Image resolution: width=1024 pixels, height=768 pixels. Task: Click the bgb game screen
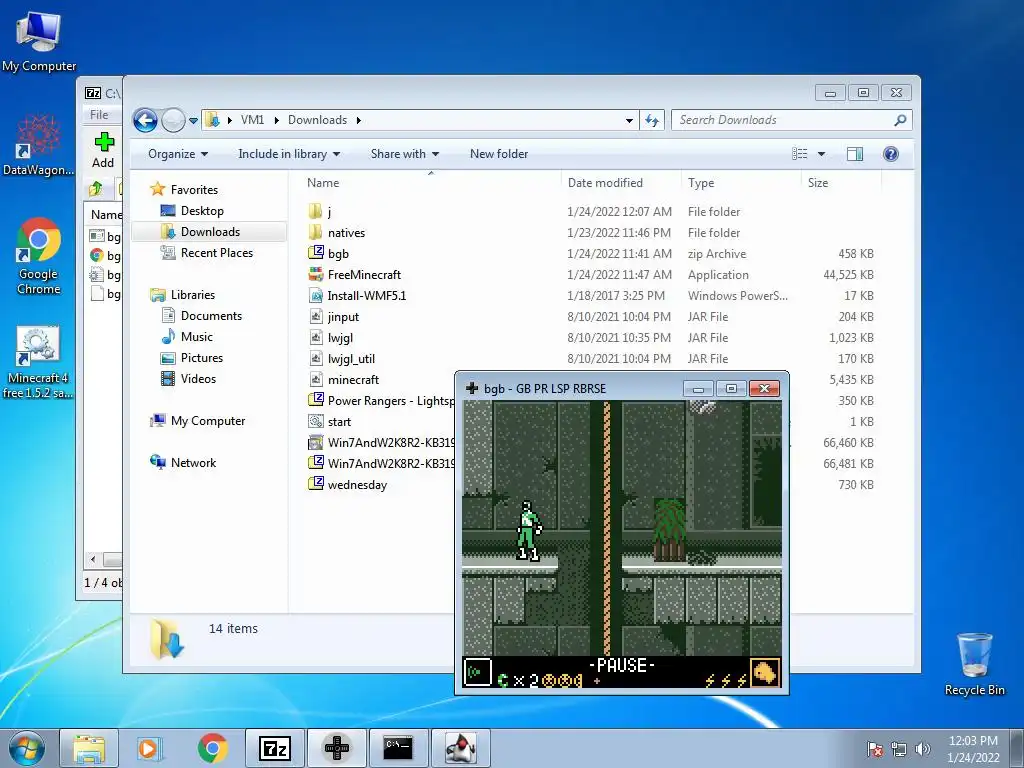click(x=622, y=545)
